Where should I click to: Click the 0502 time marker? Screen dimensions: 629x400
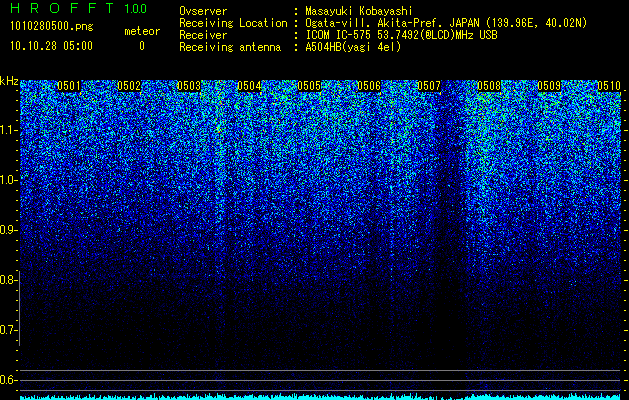129,86
